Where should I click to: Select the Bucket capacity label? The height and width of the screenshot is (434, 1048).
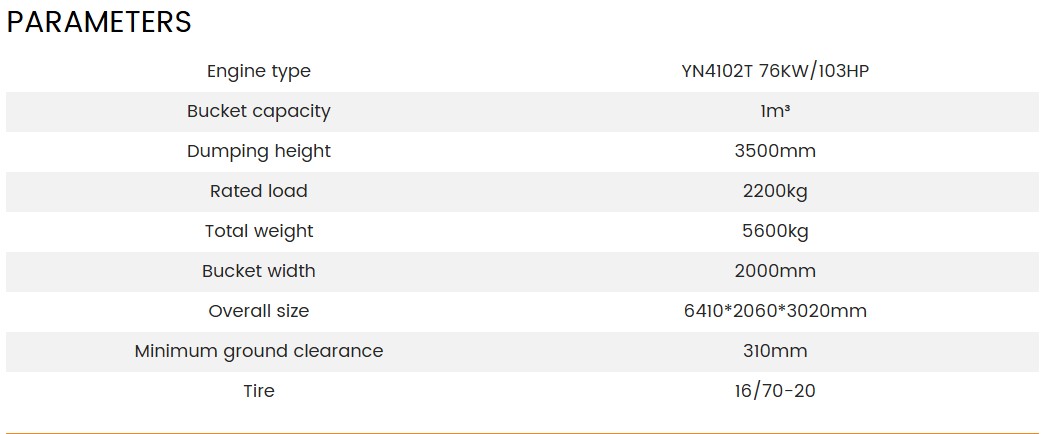click(x=259, y=111)
